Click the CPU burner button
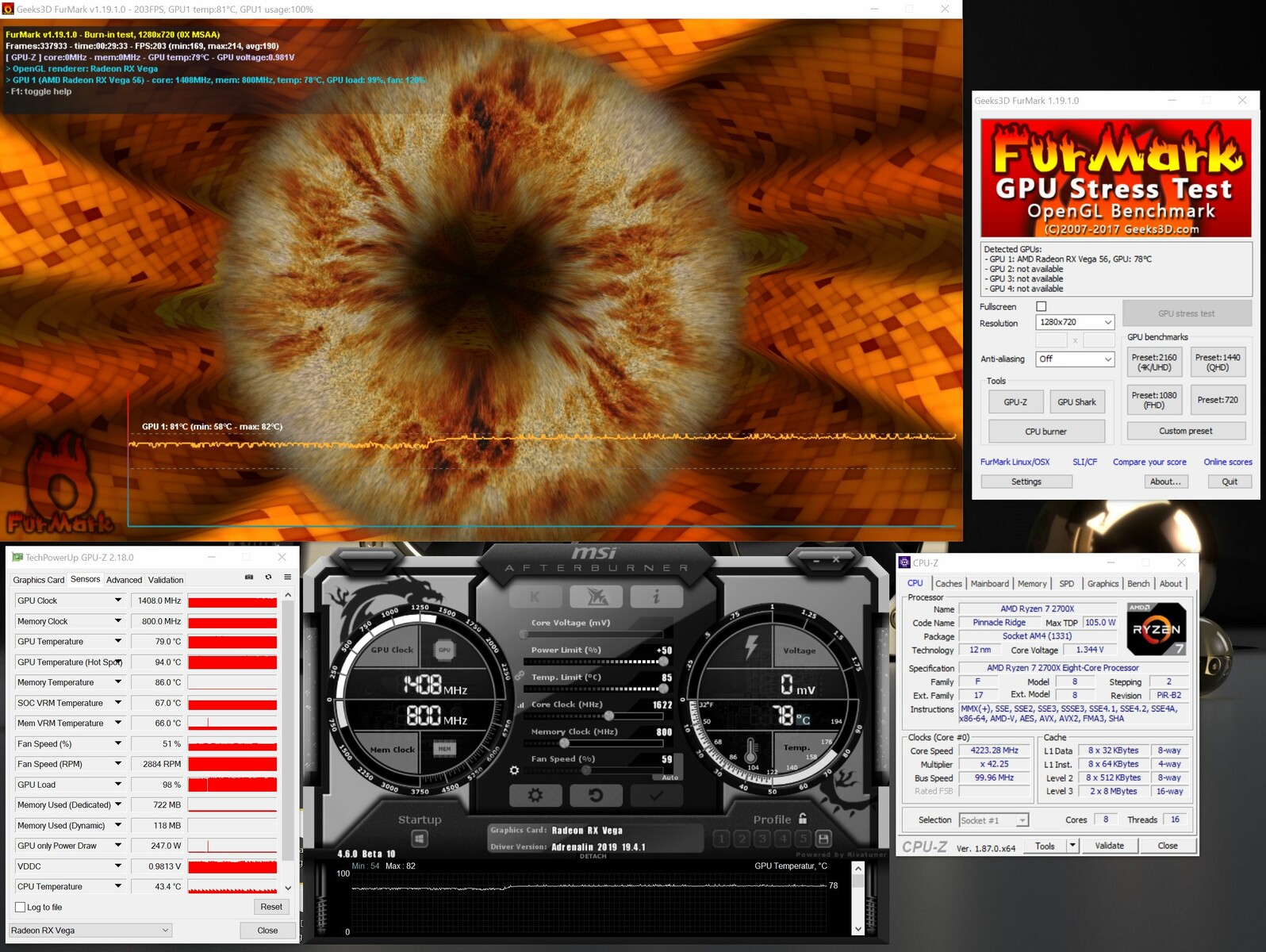 point(1045,432)
